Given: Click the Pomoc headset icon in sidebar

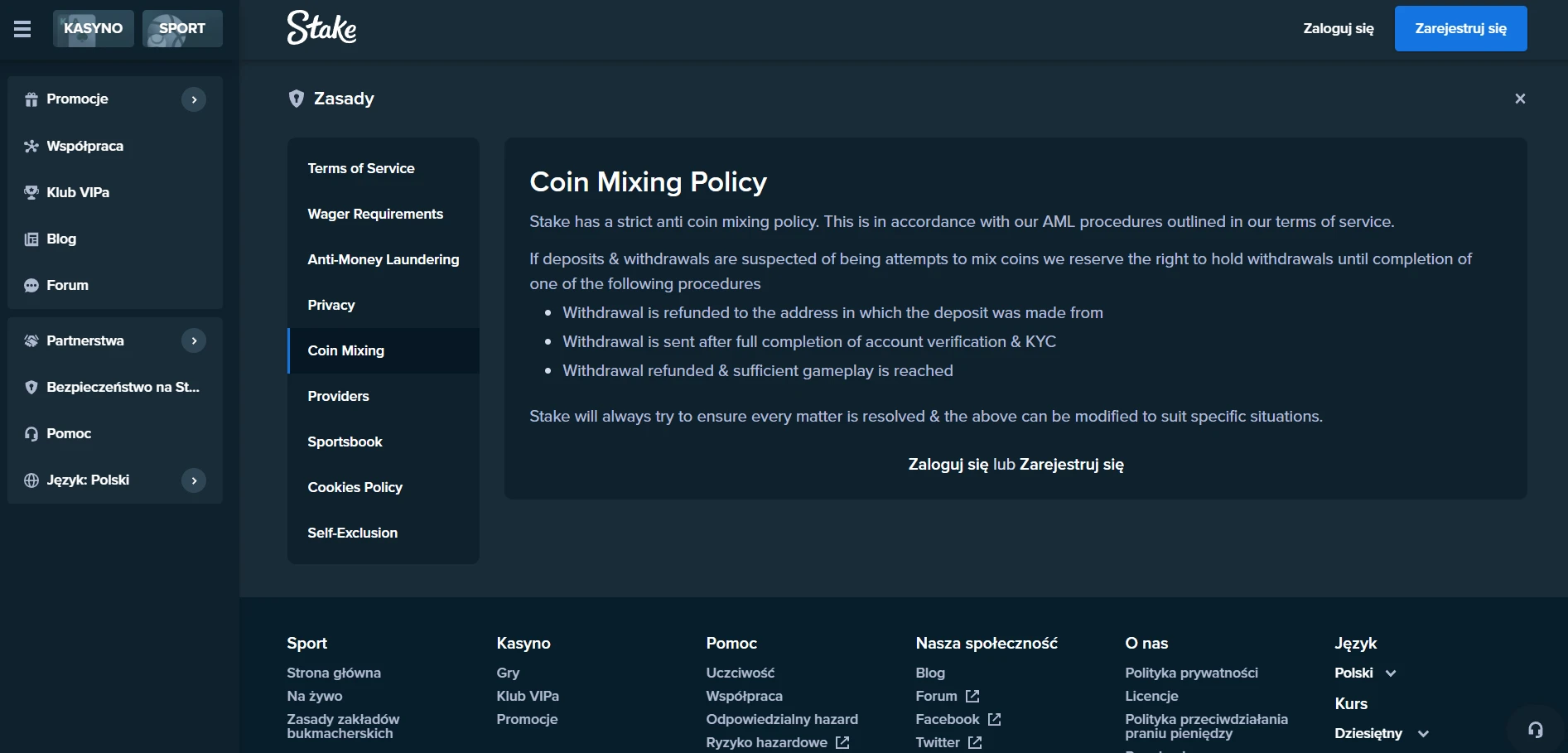Looking at the screenshot, I should [31, 433].
